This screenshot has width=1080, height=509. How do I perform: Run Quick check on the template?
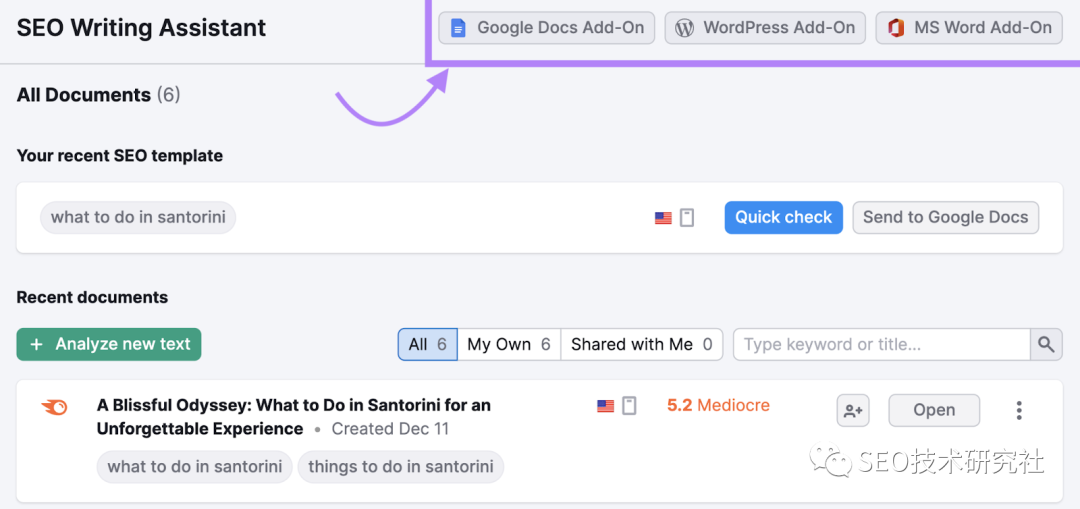(783, 217)
